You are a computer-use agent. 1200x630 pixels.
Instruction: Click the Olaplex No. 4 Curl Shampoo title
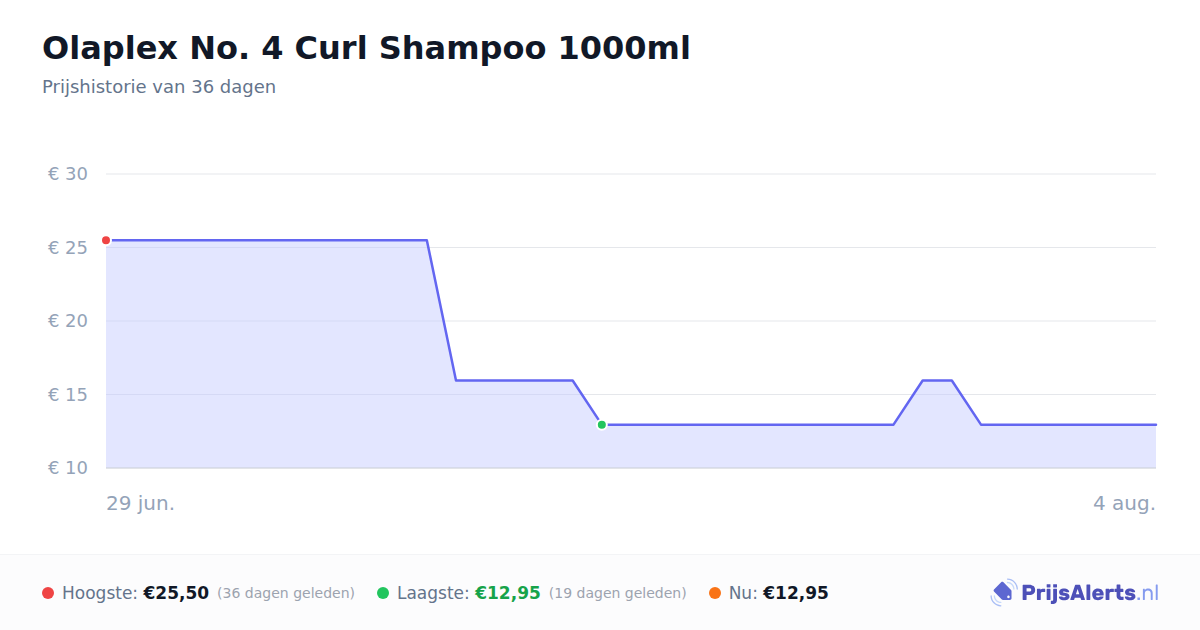click(366, 48)
